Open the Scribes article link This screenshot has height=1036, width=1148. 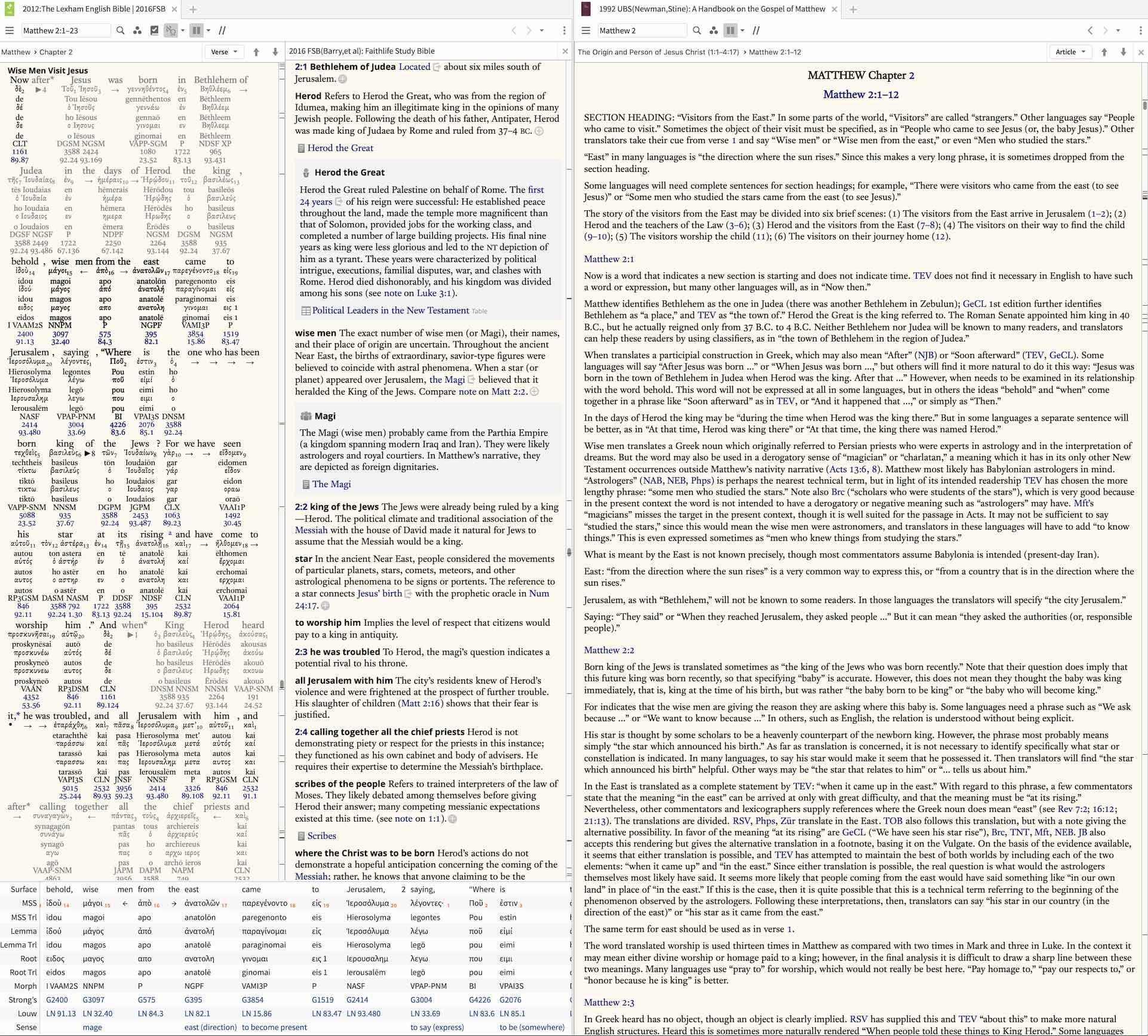pos(321,836)
